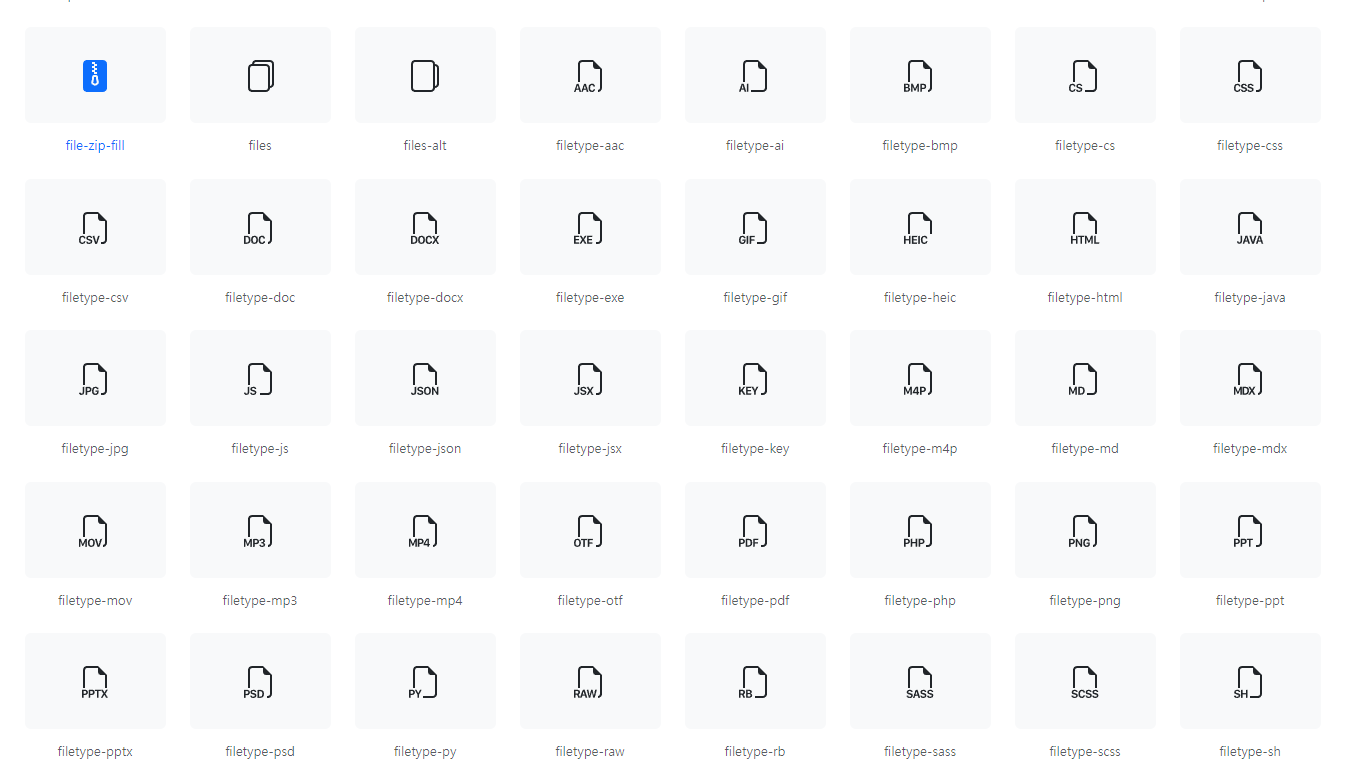Click the 'filetype-bmp' text label
Image resolution: width=1356 pixels, height=770 pixels.
(x=920, y=146)
